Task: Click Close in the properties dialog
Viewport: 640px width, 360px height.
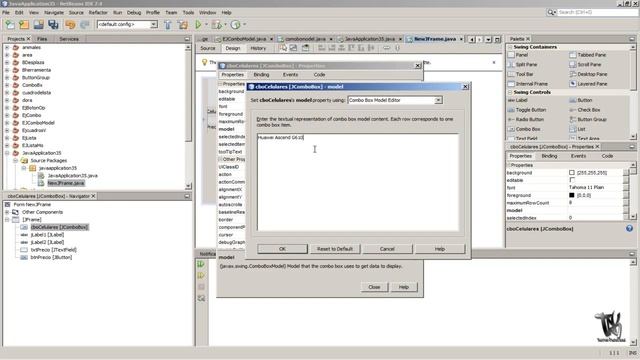Action: pos(374,287)
